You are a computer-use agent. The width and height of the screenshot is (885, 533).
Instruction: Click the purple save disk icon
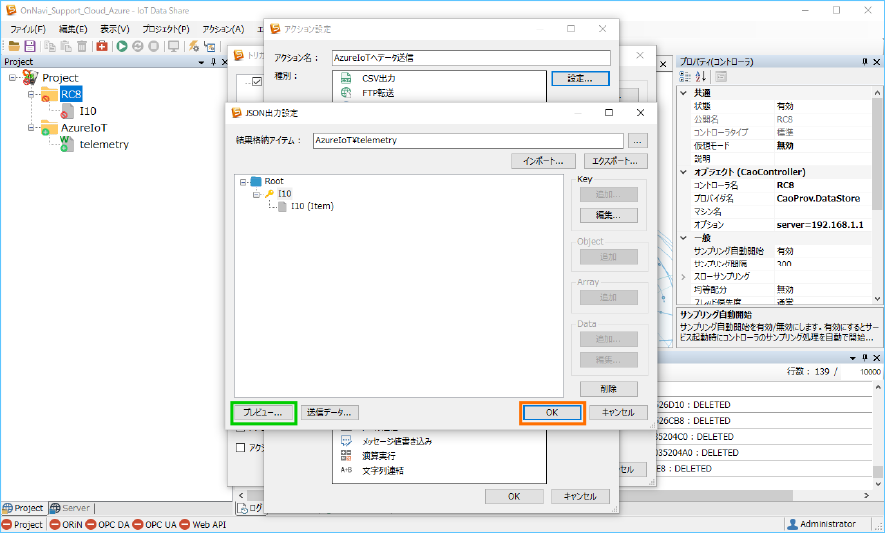[30, 46]
